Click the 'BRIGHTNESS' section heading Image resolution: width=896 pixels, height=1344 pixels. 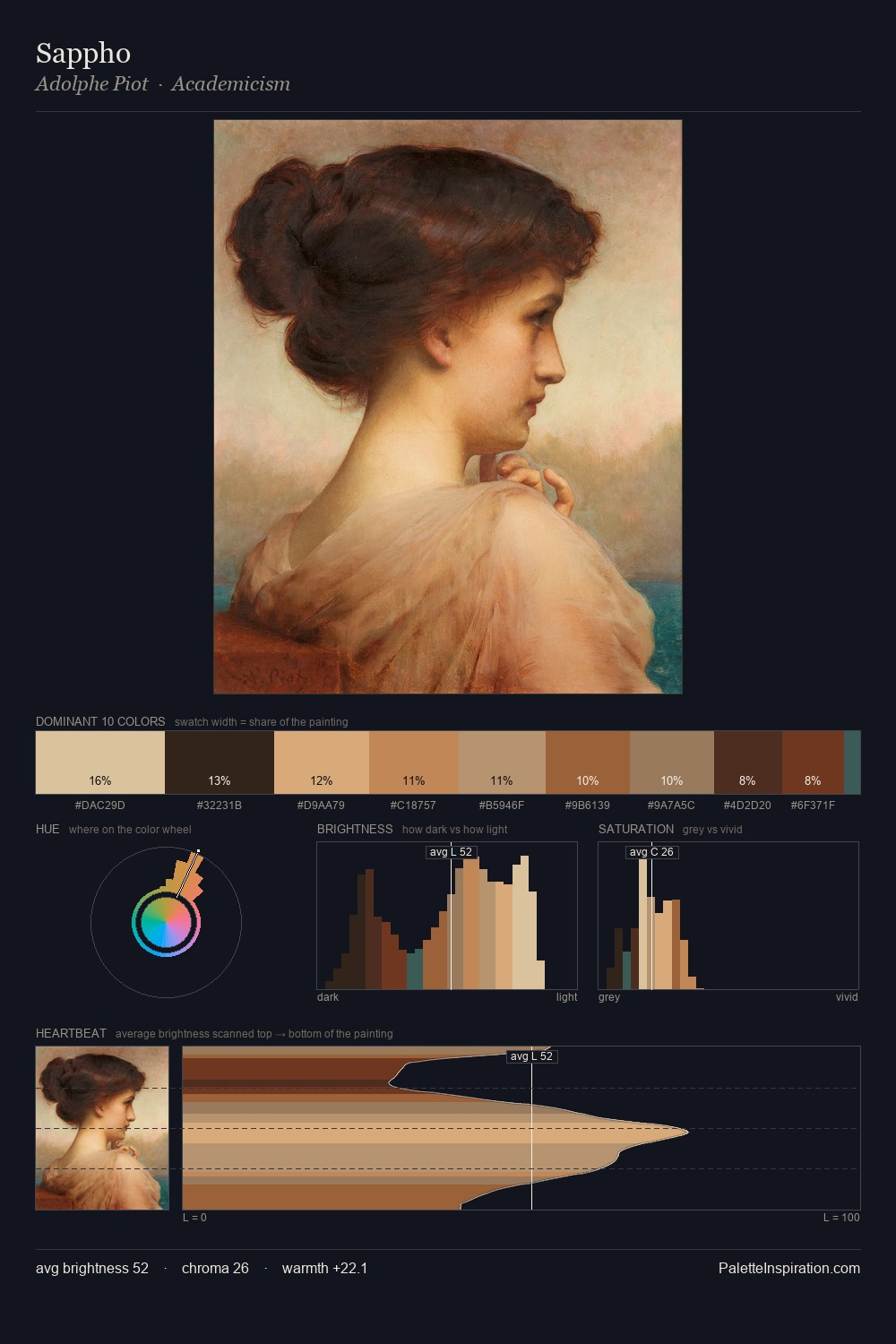tap(355, 829)
